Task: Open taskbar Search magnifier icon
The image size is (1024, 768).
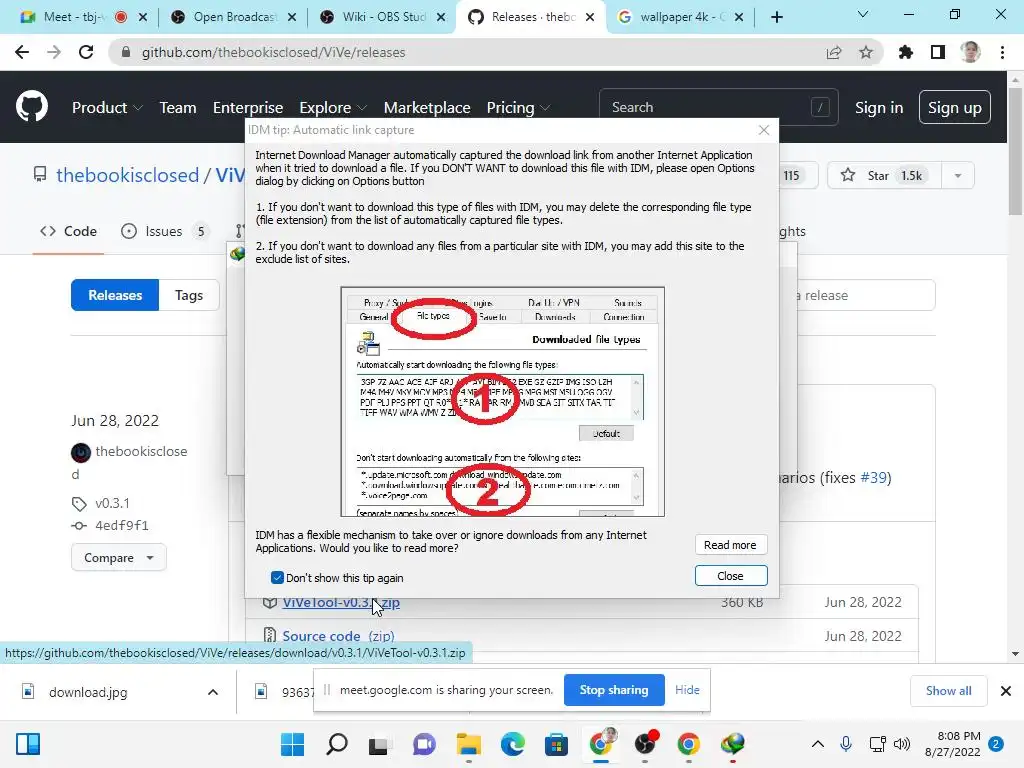Action: [x=336, y=744]
